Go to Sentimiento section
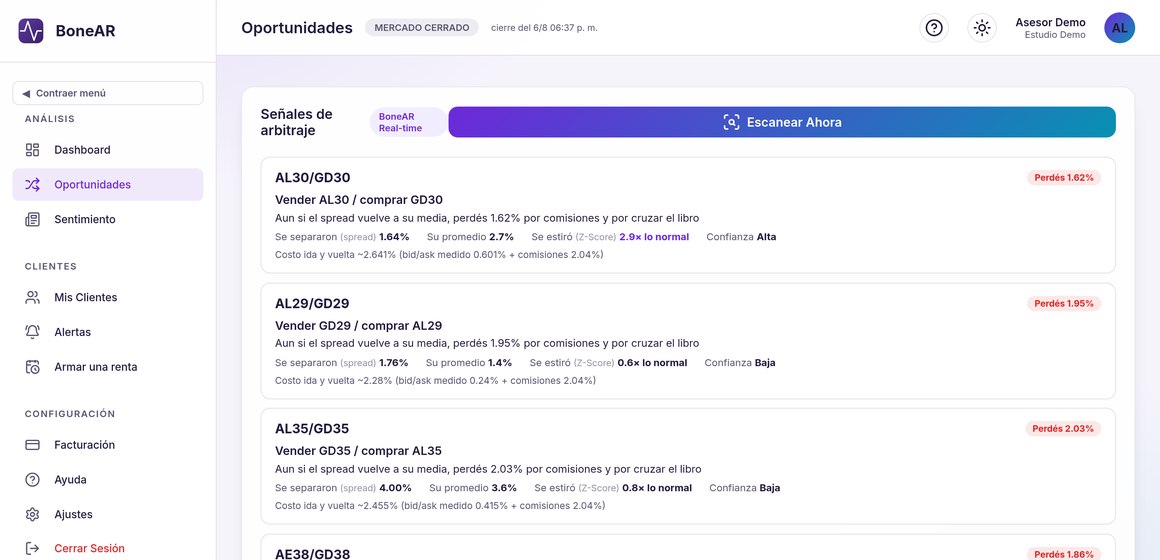1160x560 pixels. click(108, 220)
